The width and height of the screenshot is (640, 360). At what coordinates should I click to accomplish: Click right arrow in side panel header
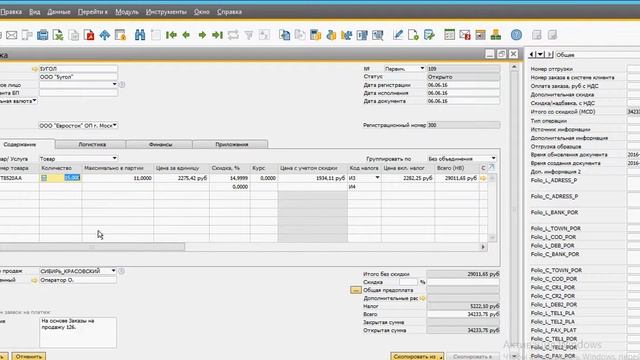tap(550, 55)
